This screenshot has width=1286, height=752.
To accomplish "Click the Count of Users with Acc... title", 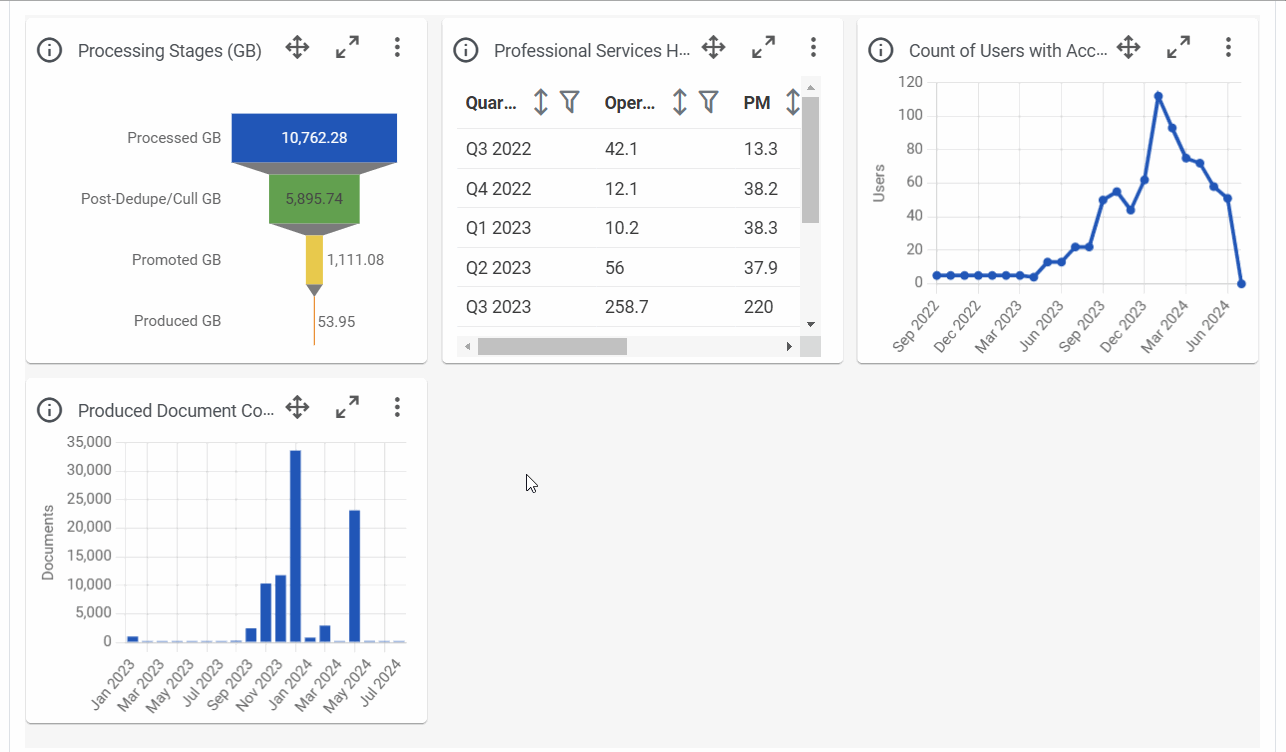I will coord(1008,51).
